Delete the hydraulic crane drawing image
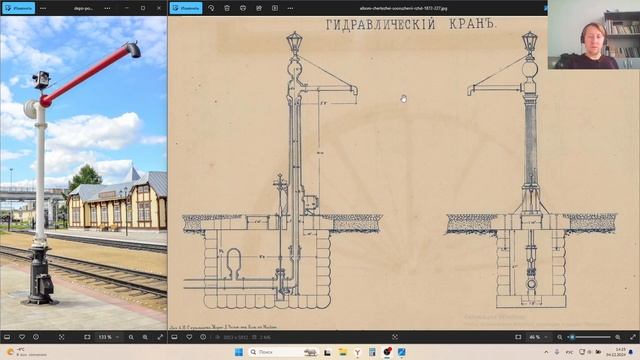 coord(227,8)
